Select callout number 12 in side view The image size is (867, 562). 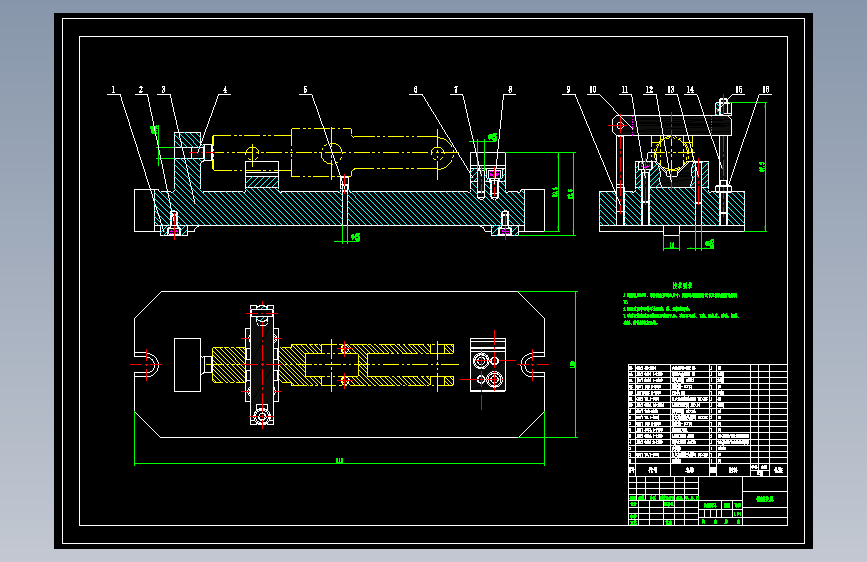click(x=650, y=90)
